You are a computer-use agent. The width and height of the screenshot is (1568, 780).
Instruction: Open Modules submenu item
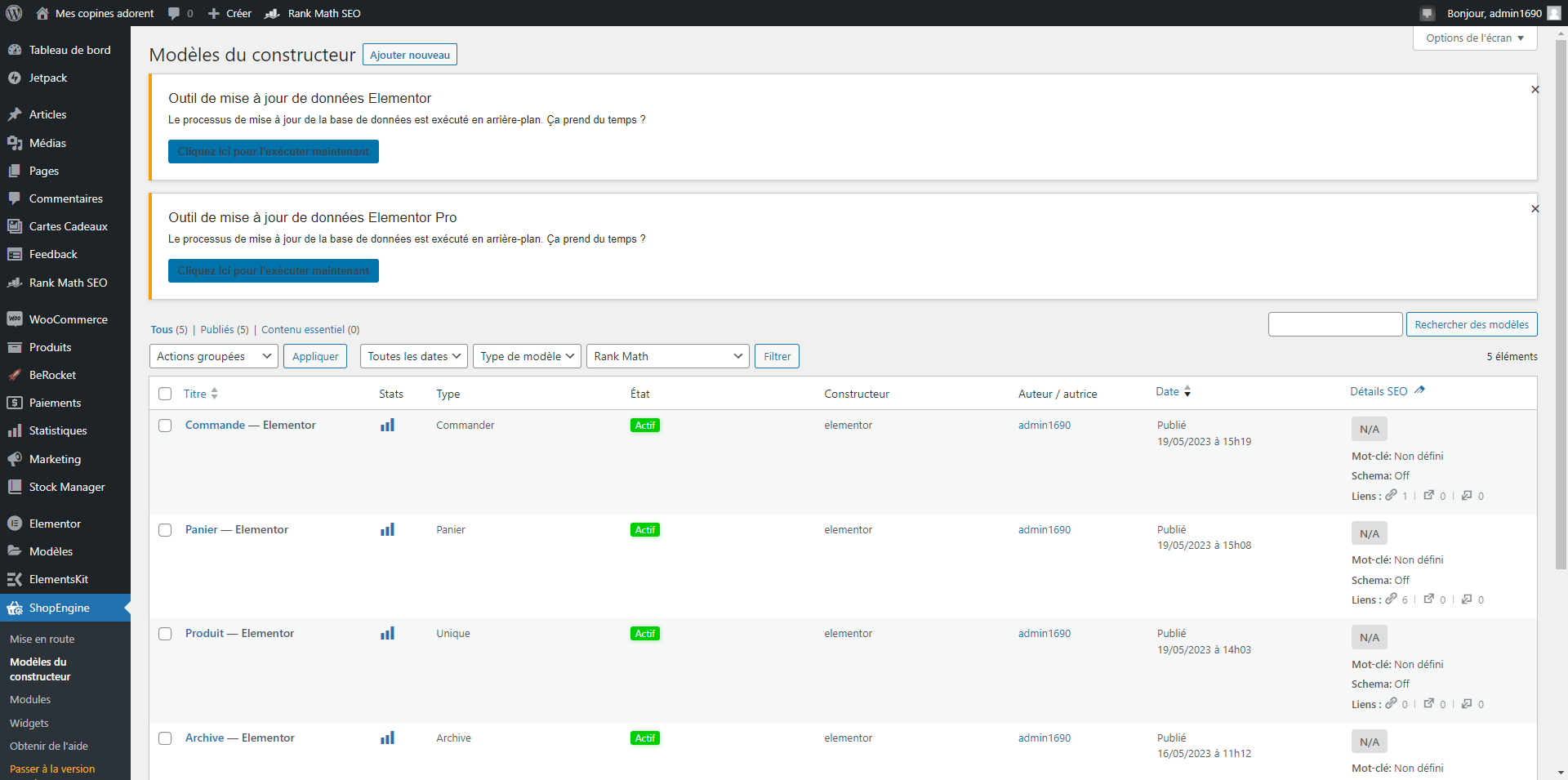click(30, 700)
